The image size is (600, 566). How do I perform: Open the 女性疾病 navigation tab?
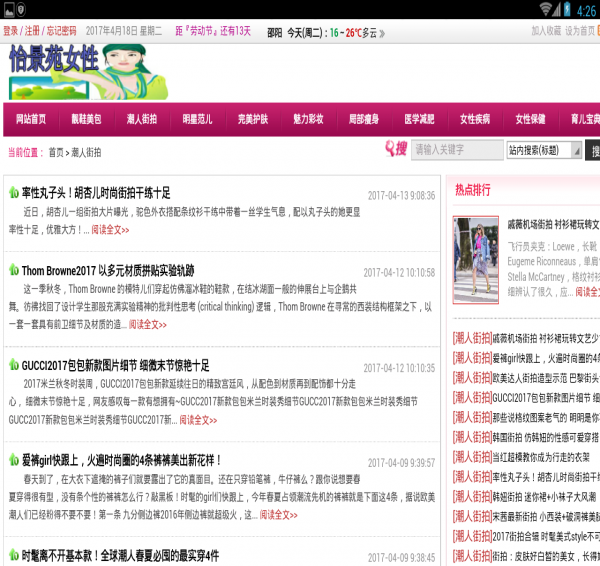click(x=475, y=119)
